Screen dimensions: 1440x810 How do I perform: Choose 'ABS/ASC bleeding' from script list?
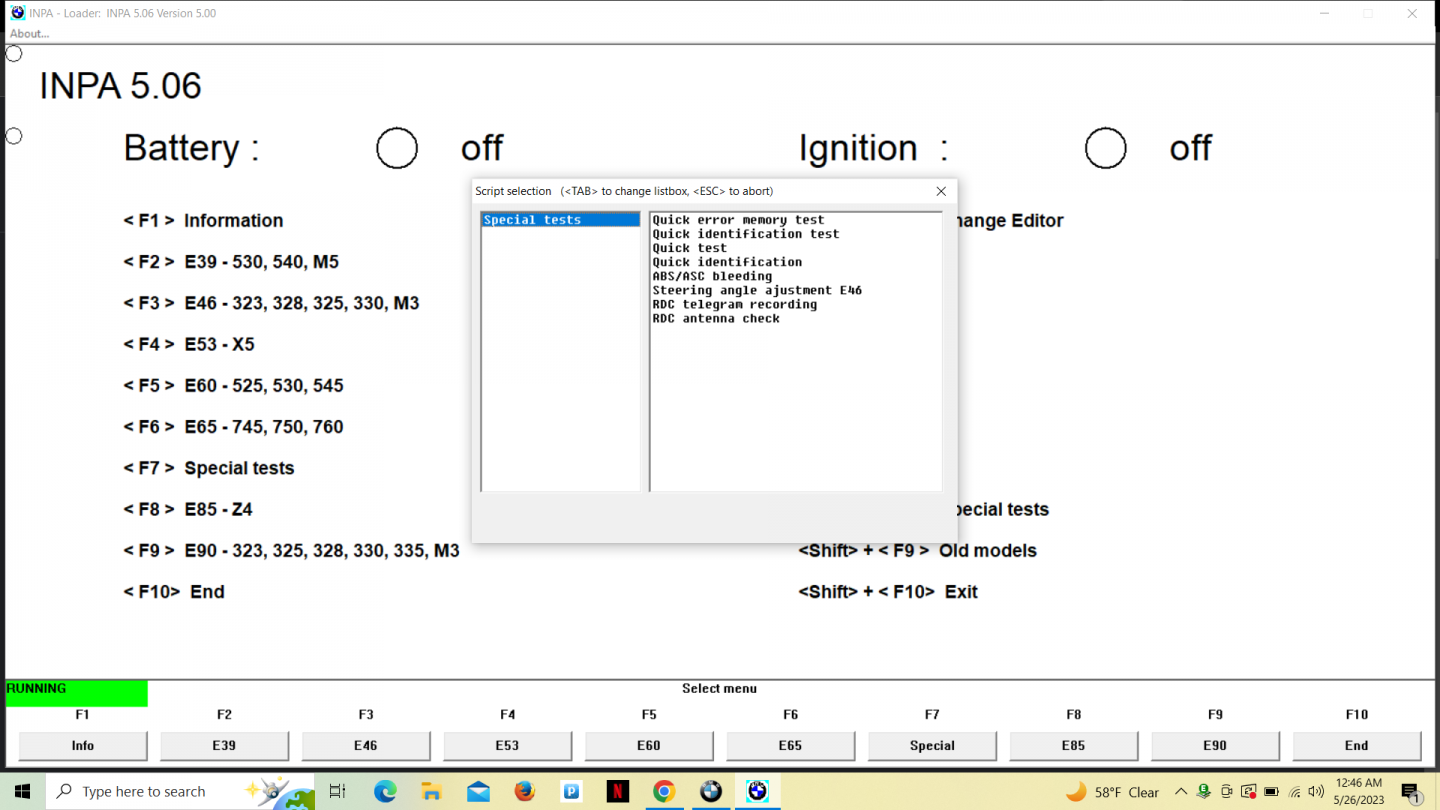pos(712,276)
